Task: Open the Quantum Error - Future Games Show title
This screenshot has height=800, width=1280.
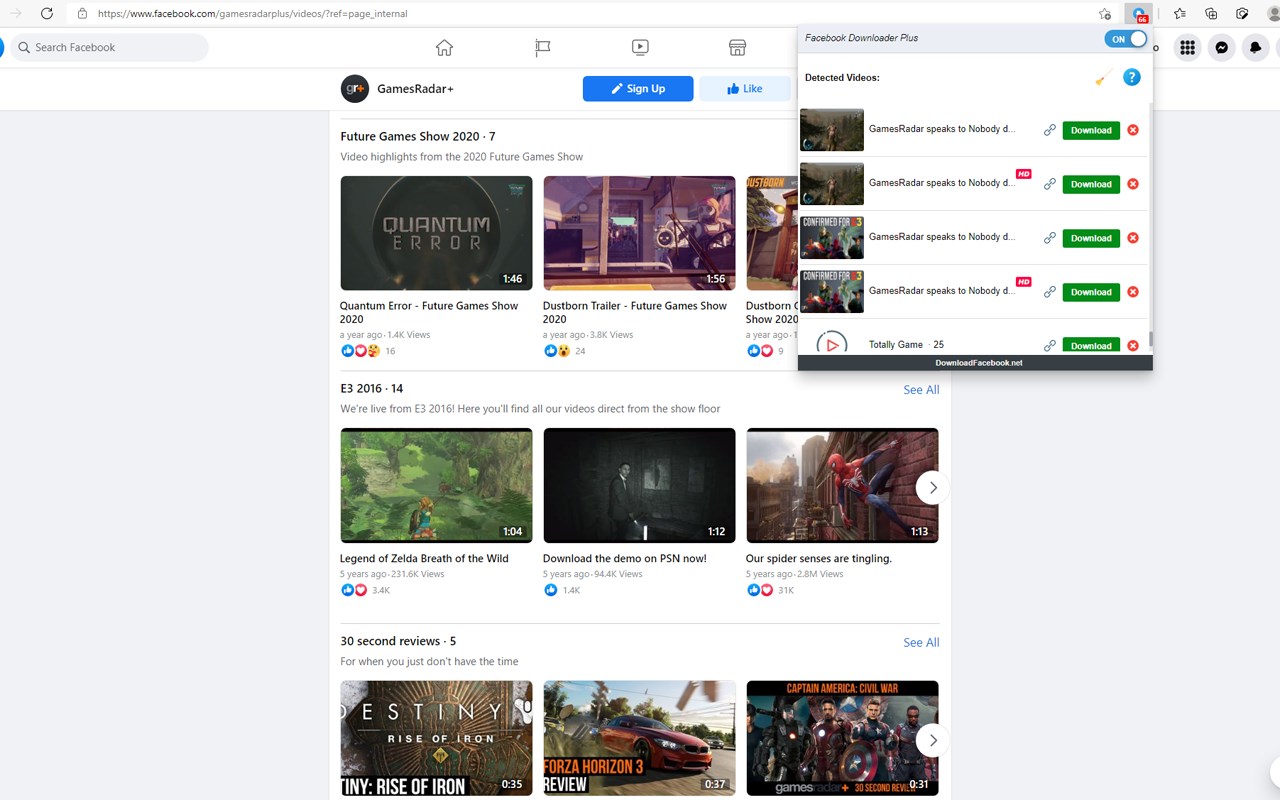Action: [429, 312]
